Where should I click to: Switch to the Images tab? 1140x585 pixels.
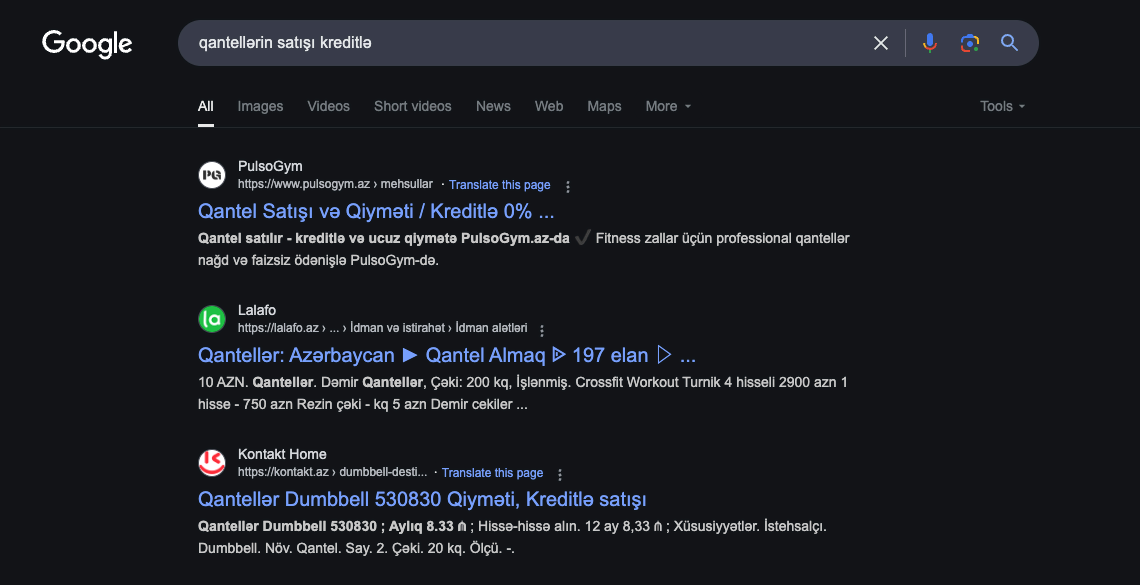click(x=260, y=106)
